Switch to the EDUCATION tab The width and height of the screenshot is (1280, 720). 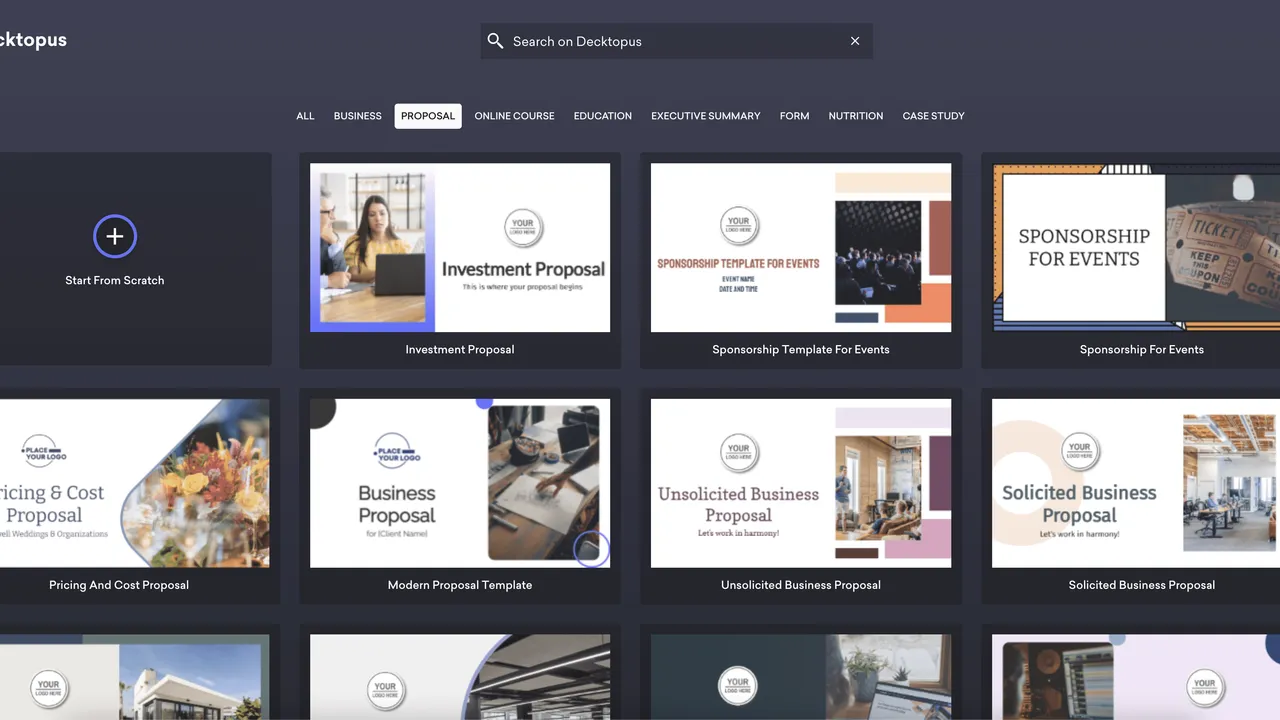click(x=603, y=116)
